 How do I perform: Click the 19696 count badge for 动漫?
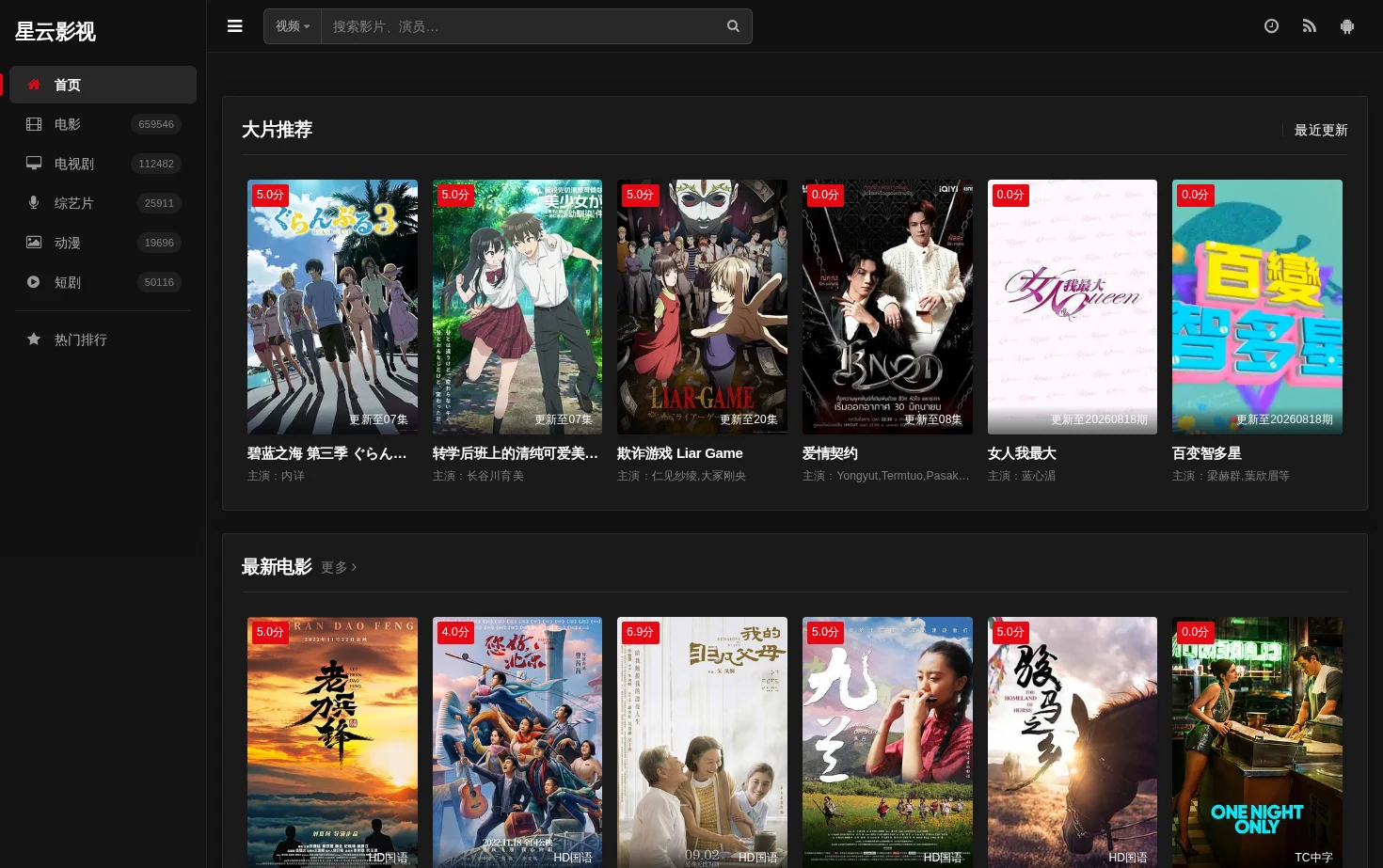tap(159, 243)
